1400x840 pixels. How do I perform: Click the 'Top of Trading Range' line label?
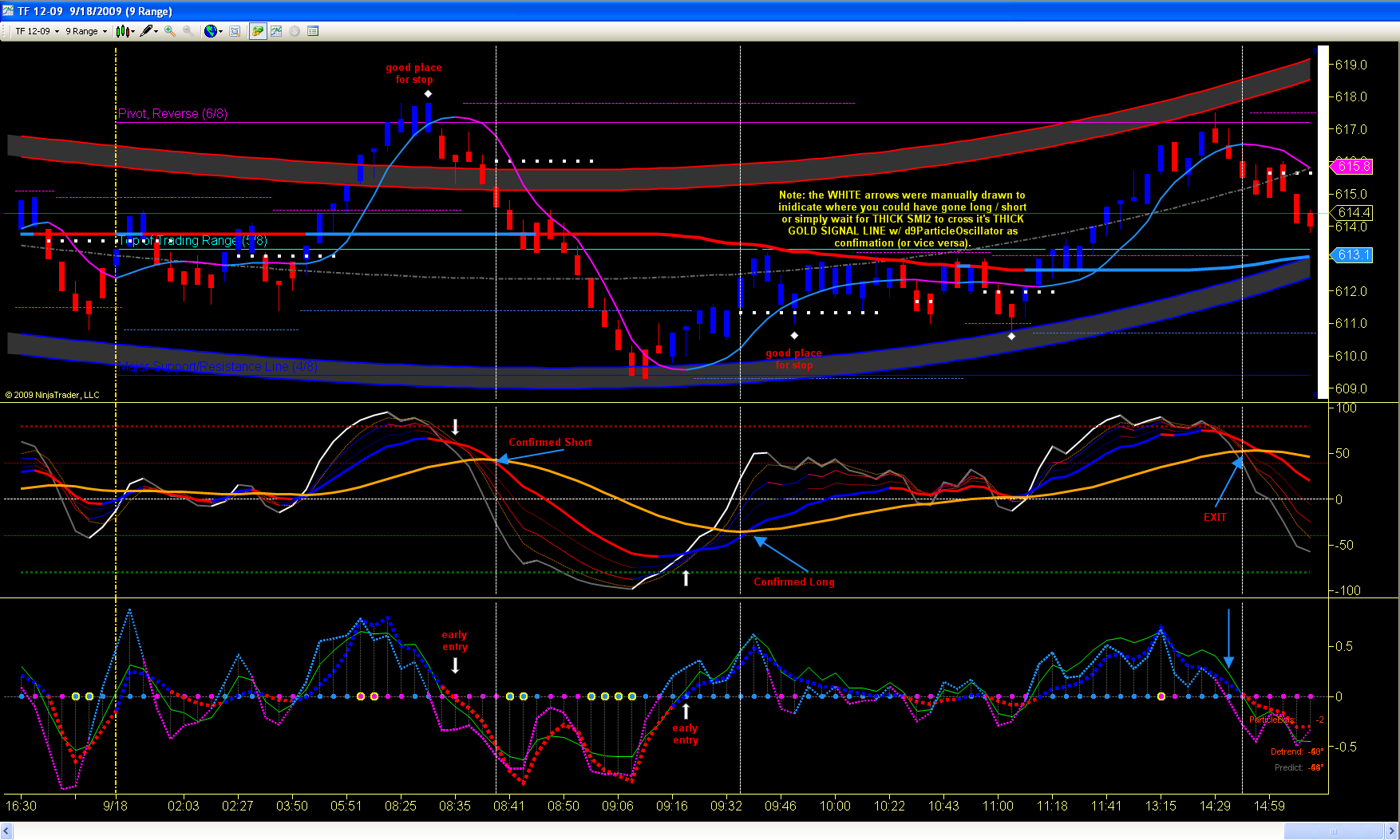click(192, 241)
